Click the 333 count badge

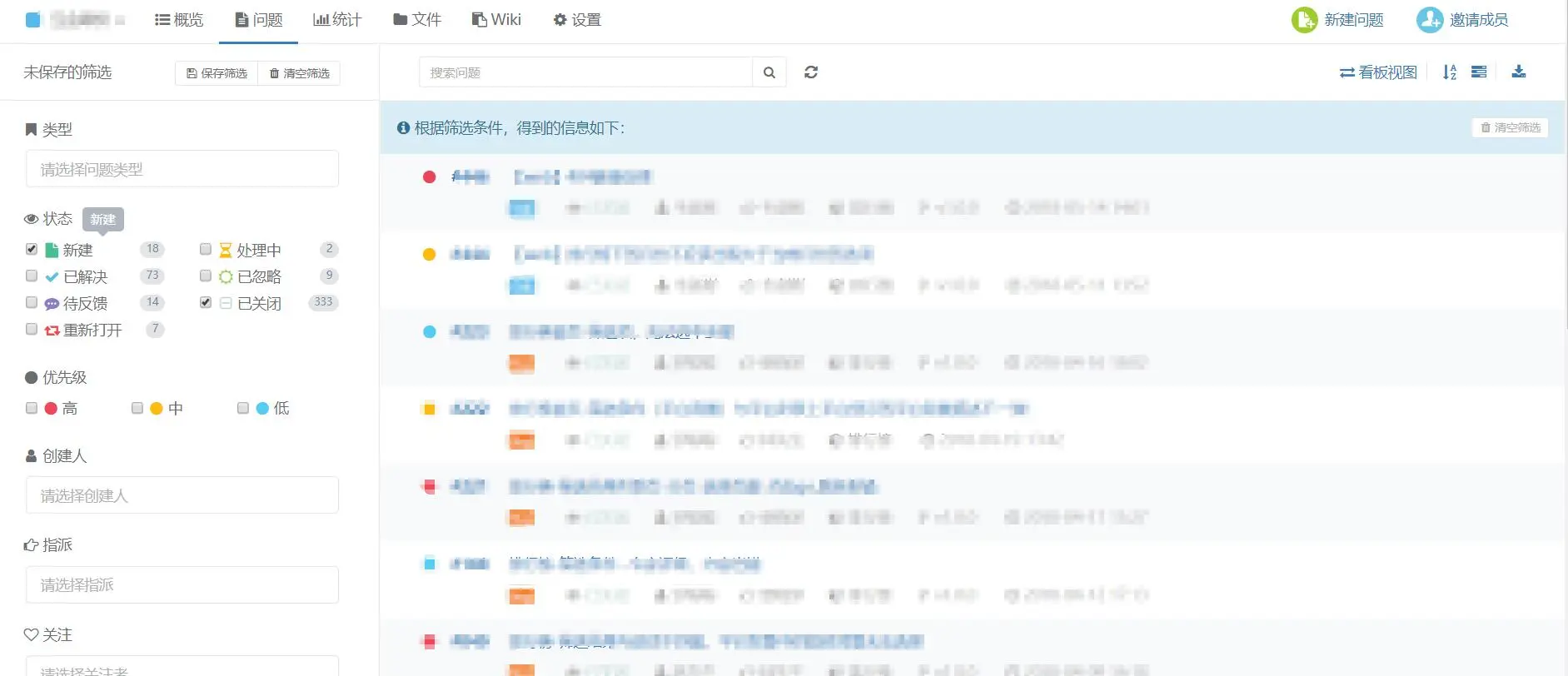click(323, 301)
